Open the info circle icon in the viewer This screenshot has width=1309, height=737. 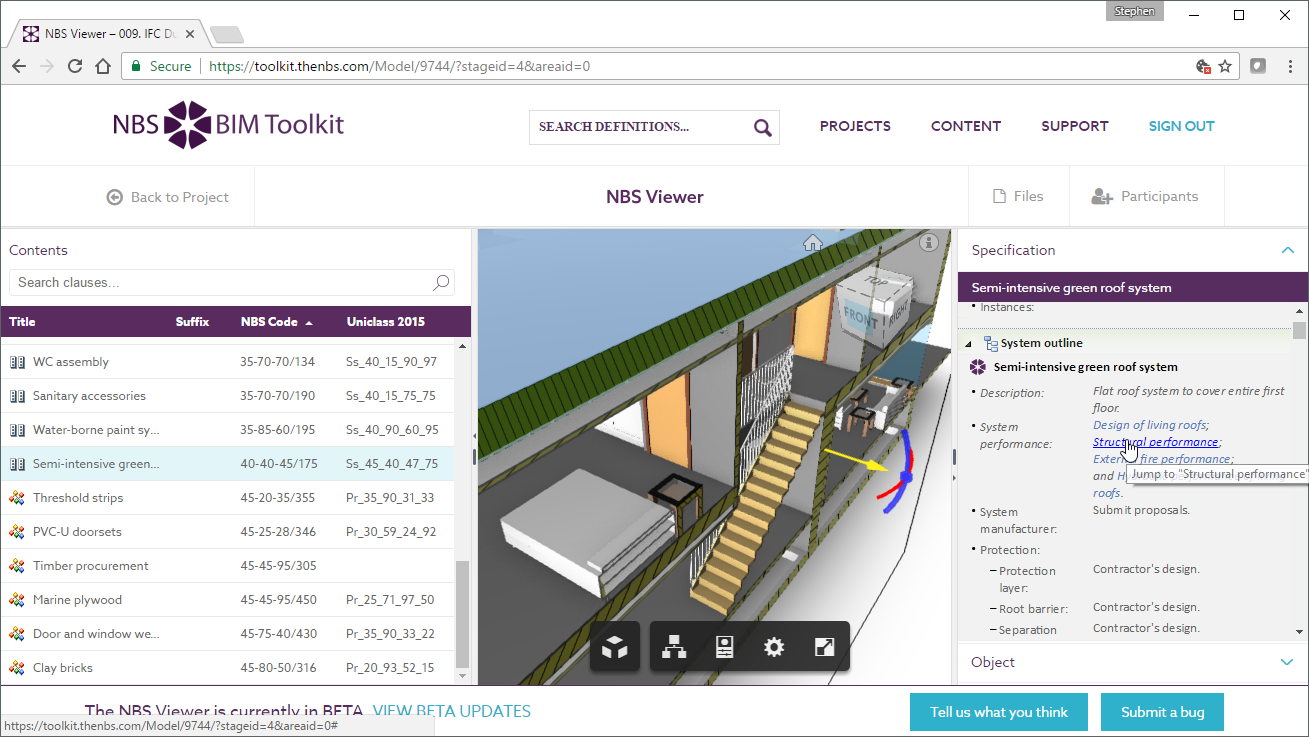point(928,241)
